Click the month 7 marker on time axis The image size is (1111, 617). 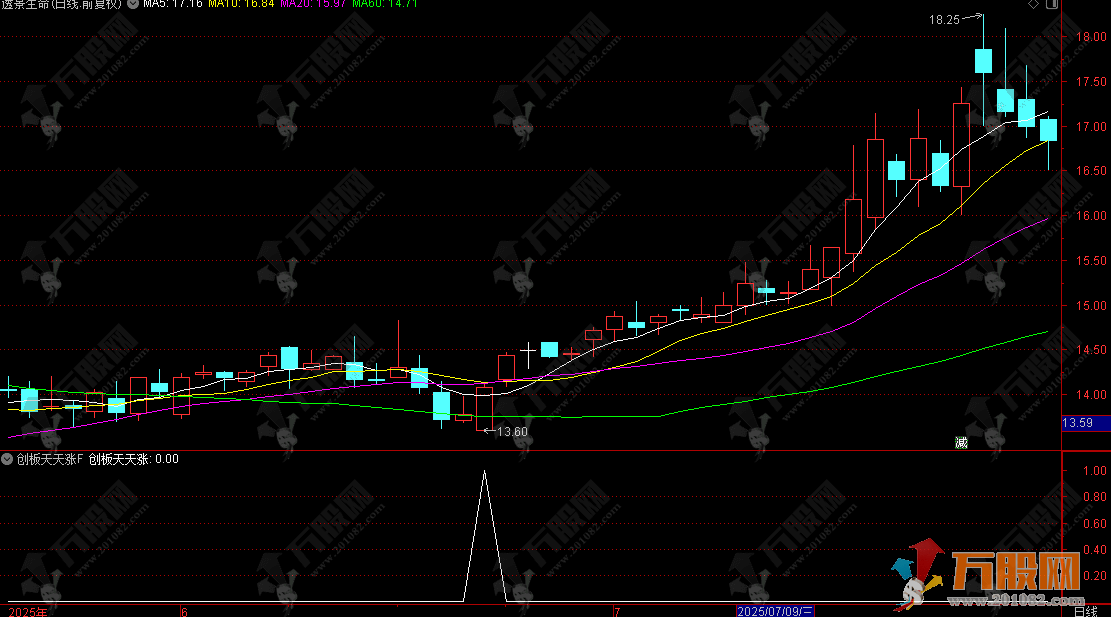(617, 611)
